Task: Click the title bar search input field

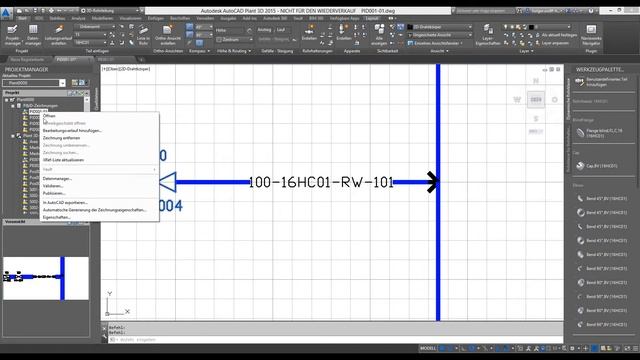Action: point(484,11)
